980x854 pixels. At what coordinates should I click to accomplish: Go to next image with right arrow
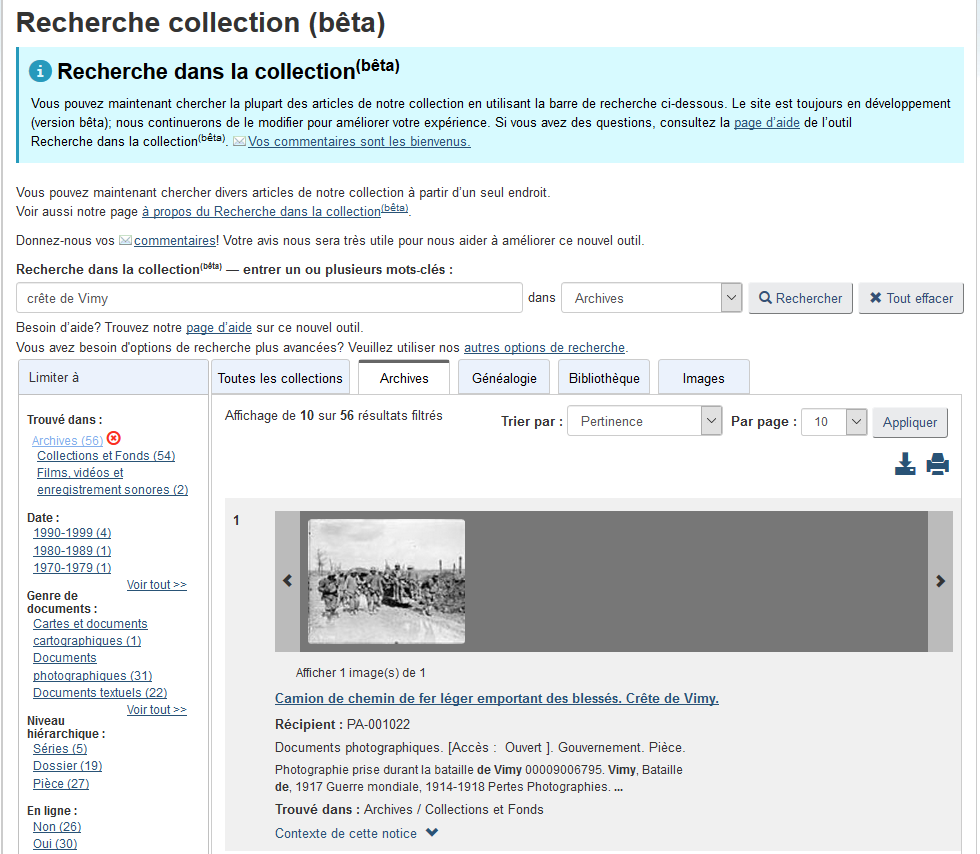940,581
